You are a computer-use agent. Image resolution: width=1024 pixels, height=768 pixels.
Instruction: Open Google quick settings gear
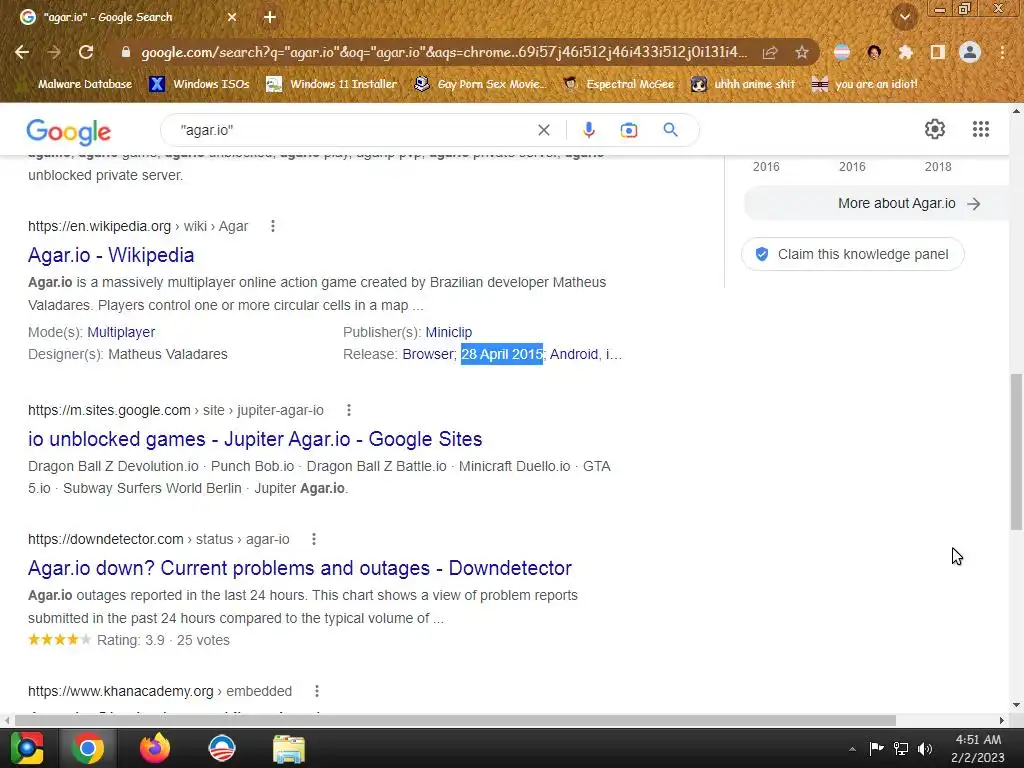pos(935,129)
